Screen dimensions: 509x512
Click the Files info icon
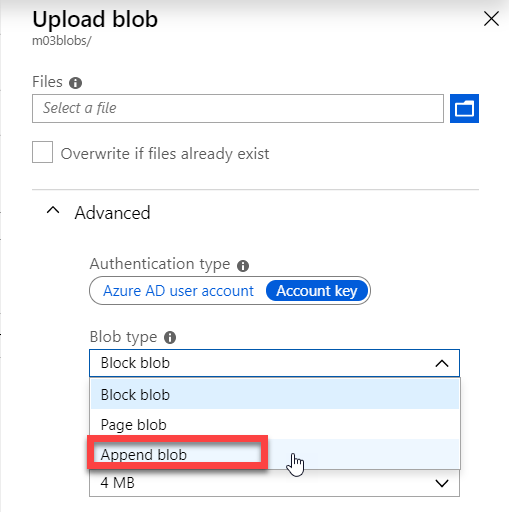[75, 83]
